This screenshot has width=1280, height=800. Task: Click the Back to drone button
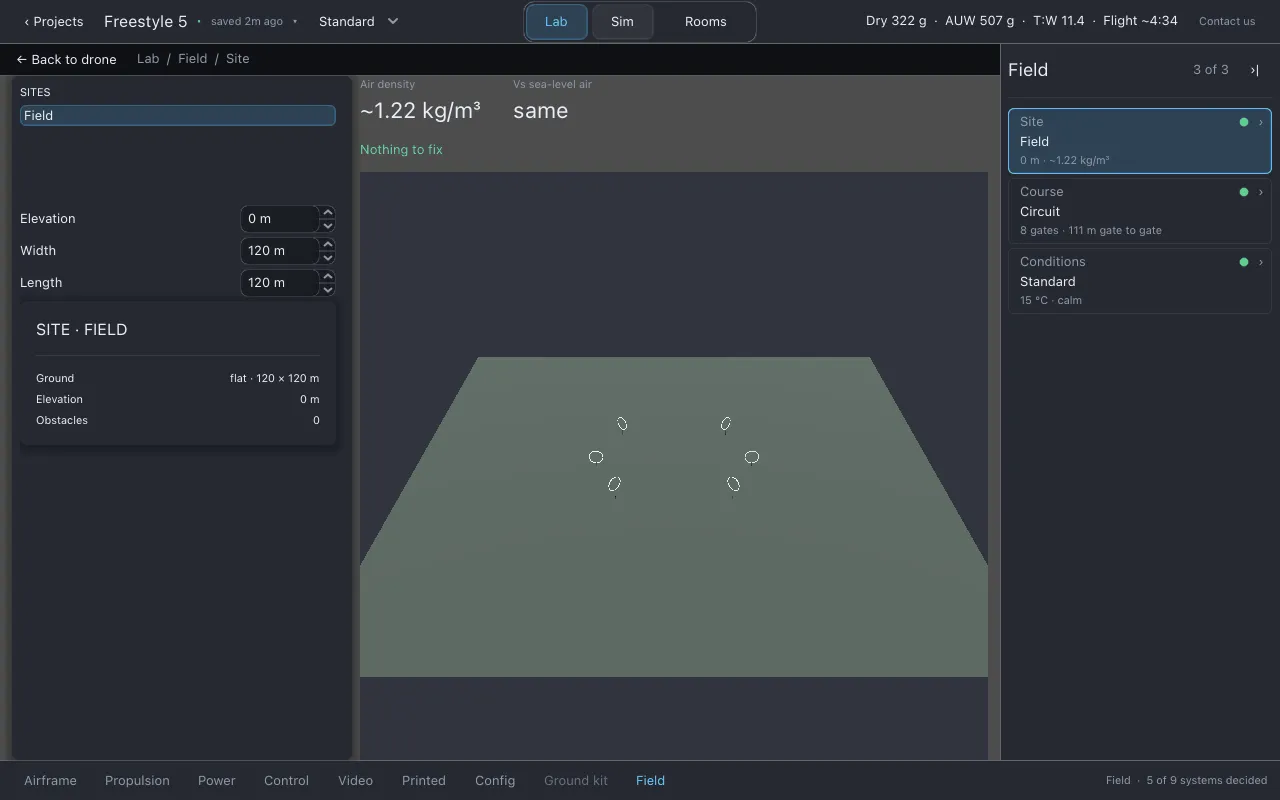click(x=66, y=59)
